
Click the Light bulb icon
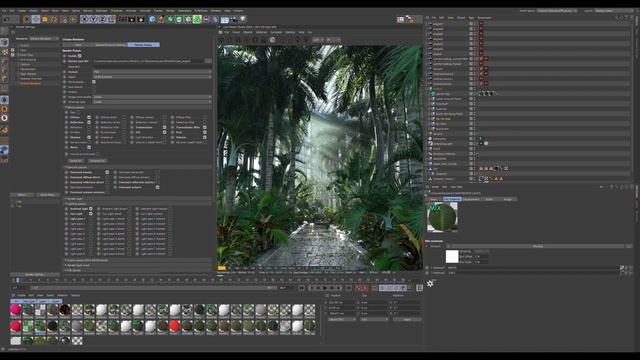pos(243,19)
